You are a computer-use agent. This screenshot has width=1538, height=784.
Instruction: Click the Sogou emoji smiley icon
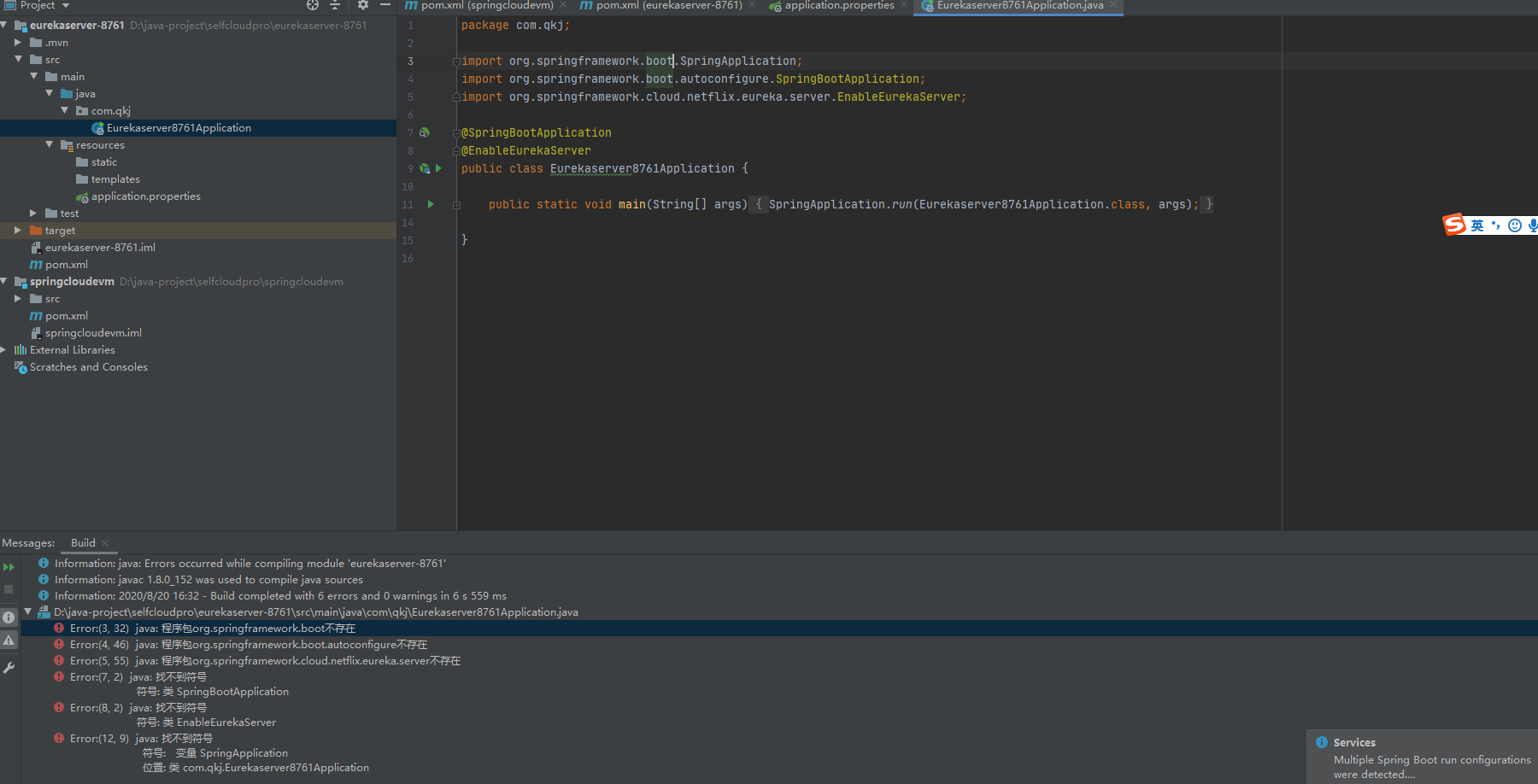(1515, 225)
